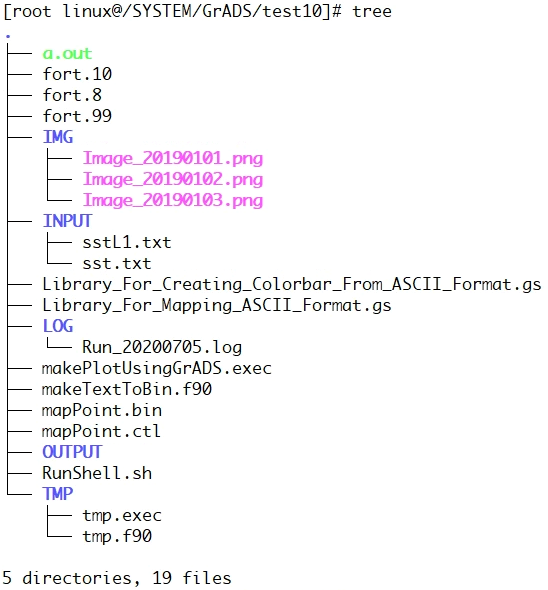Select Image_20190103.png in the tree

click(x=173, y=201)
